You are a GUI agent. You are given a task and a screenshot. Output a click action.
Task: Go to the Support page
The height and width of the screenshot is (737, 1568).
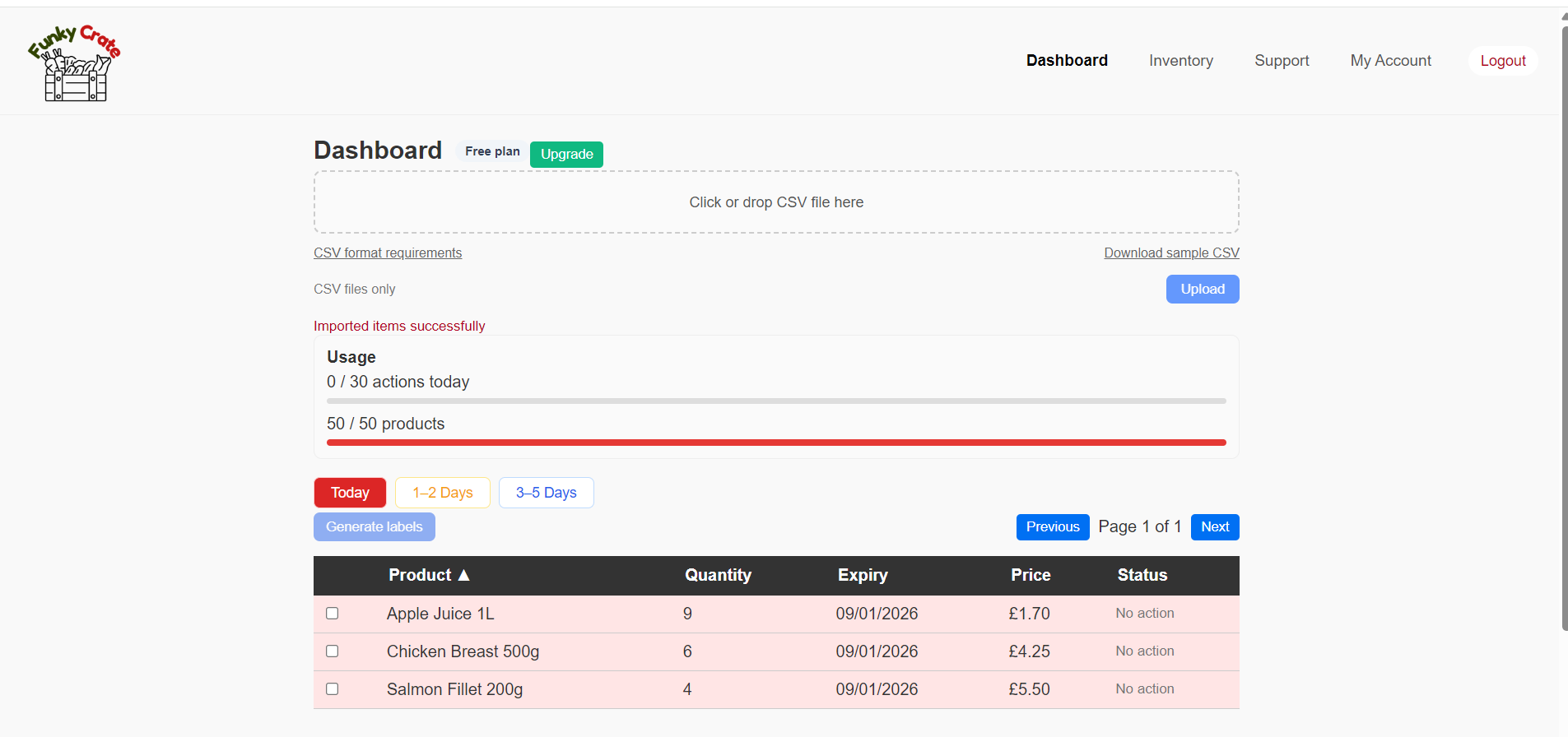1282,61
